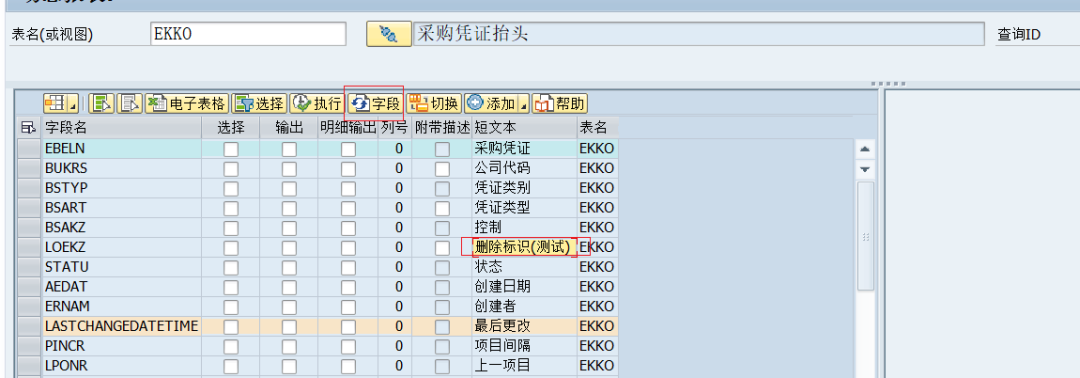This screenshot has width=1080, height=378.
Task: Click the first green list-arrow toolbar icon
Action: click(x=101, y=104)
